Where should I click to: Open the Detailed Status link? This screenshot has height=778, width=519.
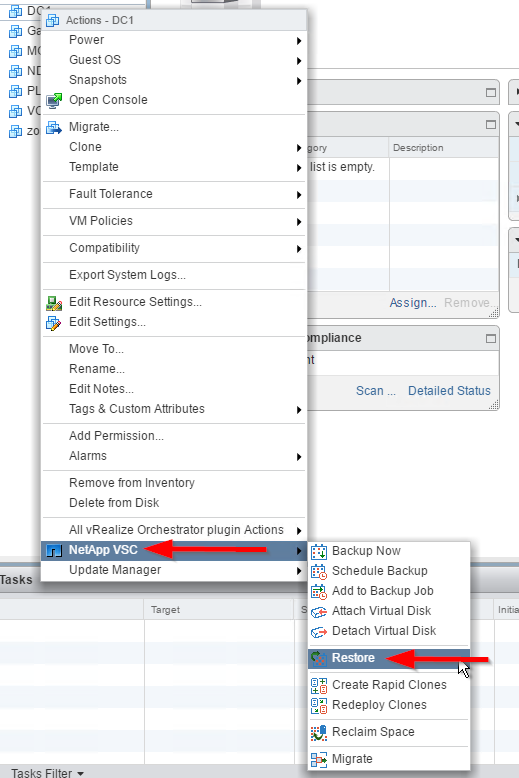click(x=449, y=391)
